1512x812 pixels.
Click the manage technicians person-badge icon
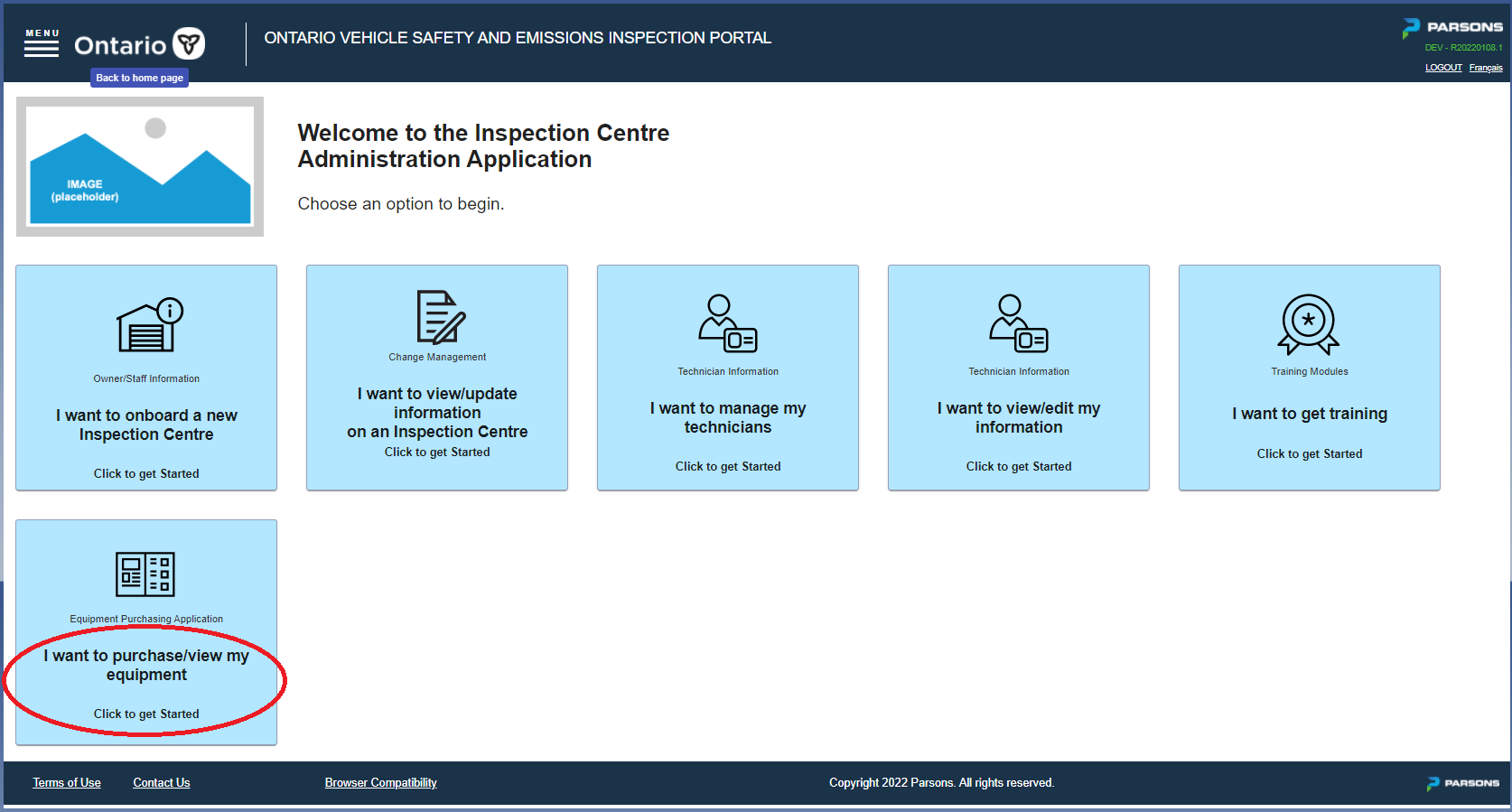coord(728,323)
